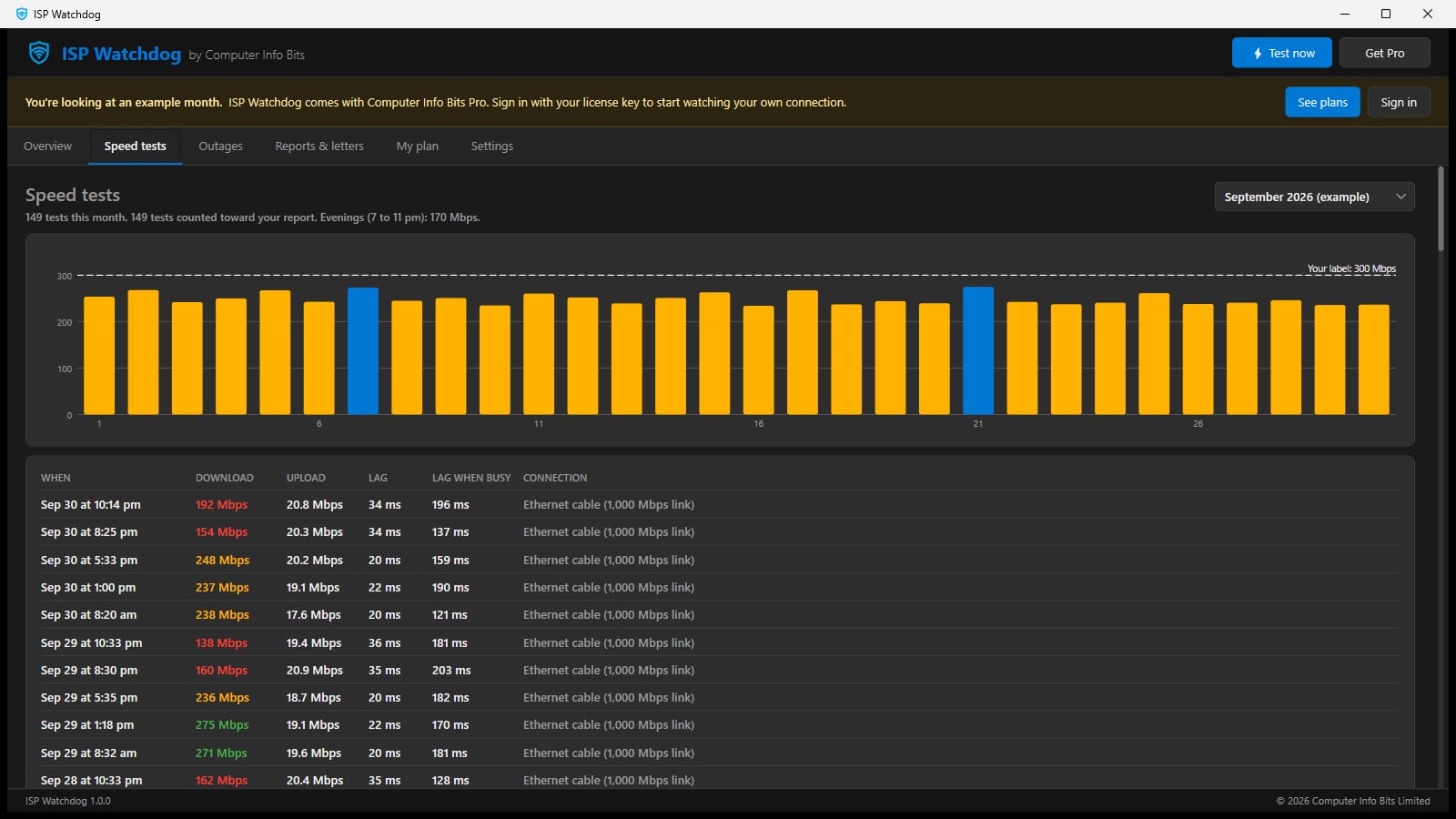
Task: Click the 'ISP Watchdog 1.0.0' version text
Action: click(68, 801)
